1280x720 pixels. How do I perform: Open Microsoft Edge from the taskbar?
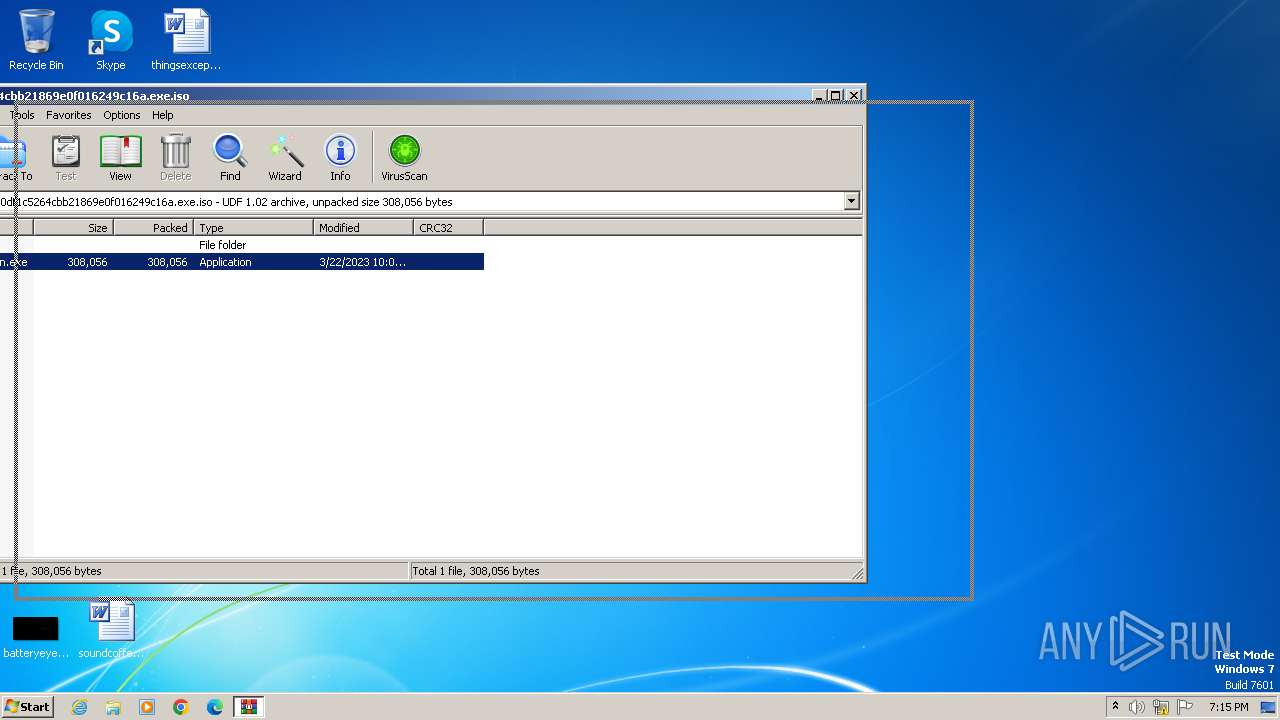click(215, 707)
